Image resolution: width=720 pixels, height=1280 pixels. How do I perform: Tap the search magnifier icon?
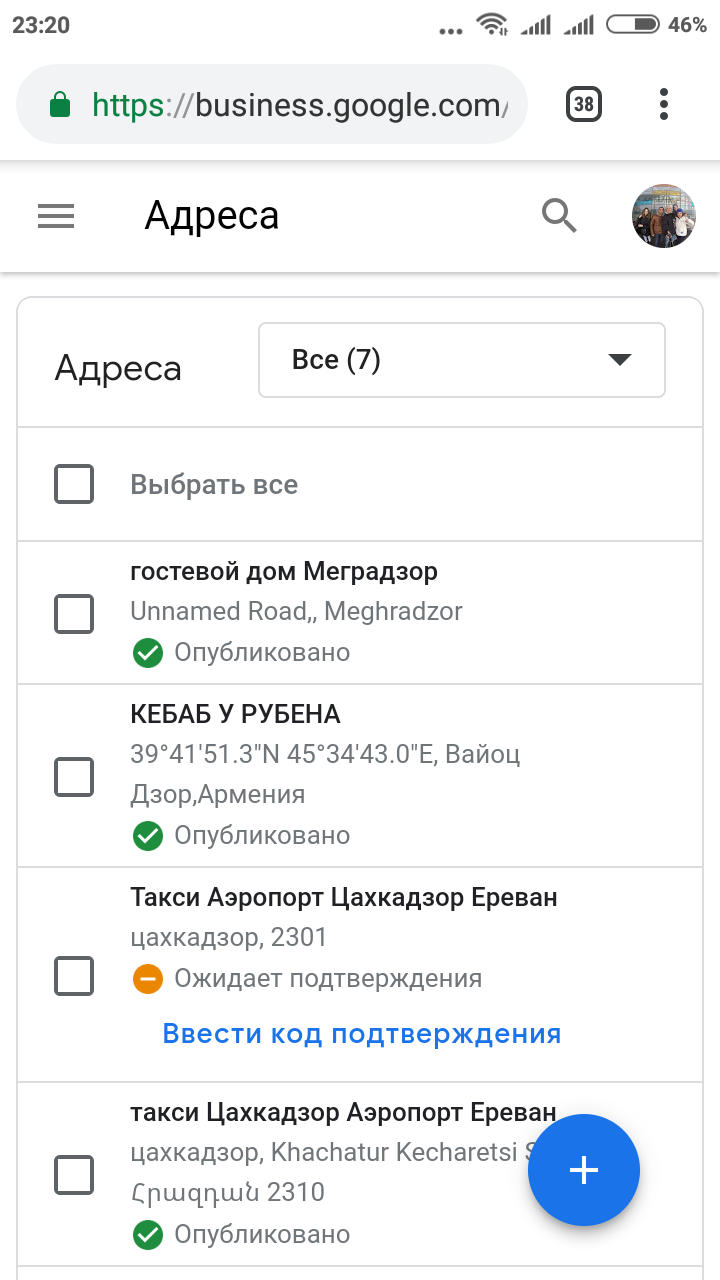(560, 216)
